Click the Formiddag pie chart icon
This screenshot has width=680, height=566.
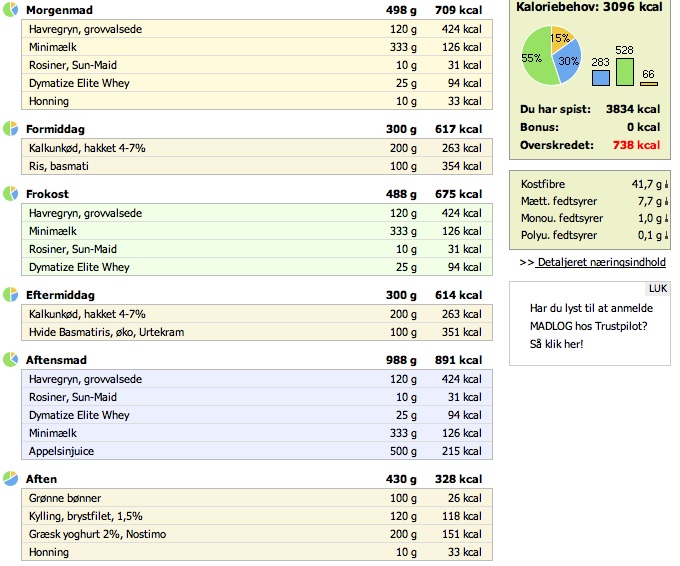pyautogui.click(x=10, y=129)
